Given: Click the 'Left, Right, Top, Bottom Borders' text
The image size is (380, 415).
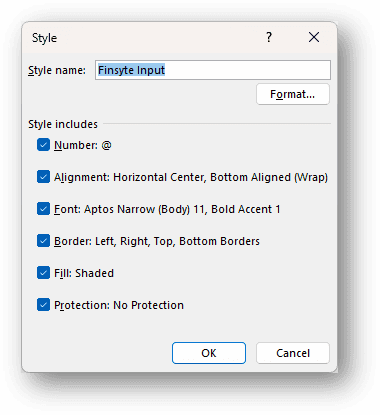Looking at the screenshot, I should point(177,241).
